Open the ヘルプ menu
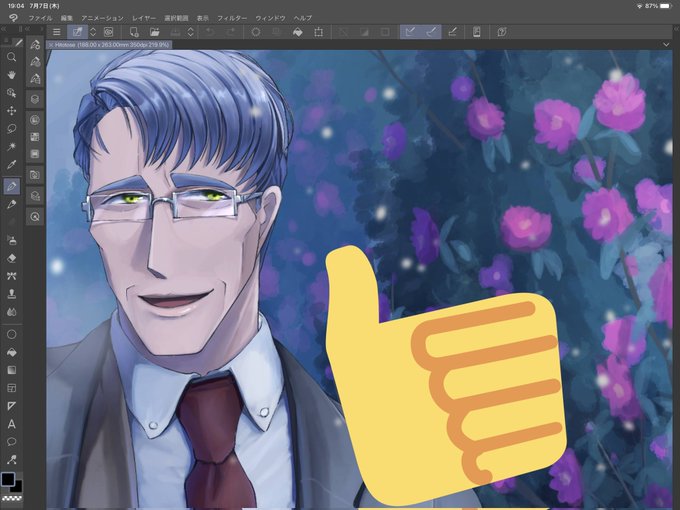The height and width of the screenshot is (510, 680). pyautogui.click(x=303, y=18)
